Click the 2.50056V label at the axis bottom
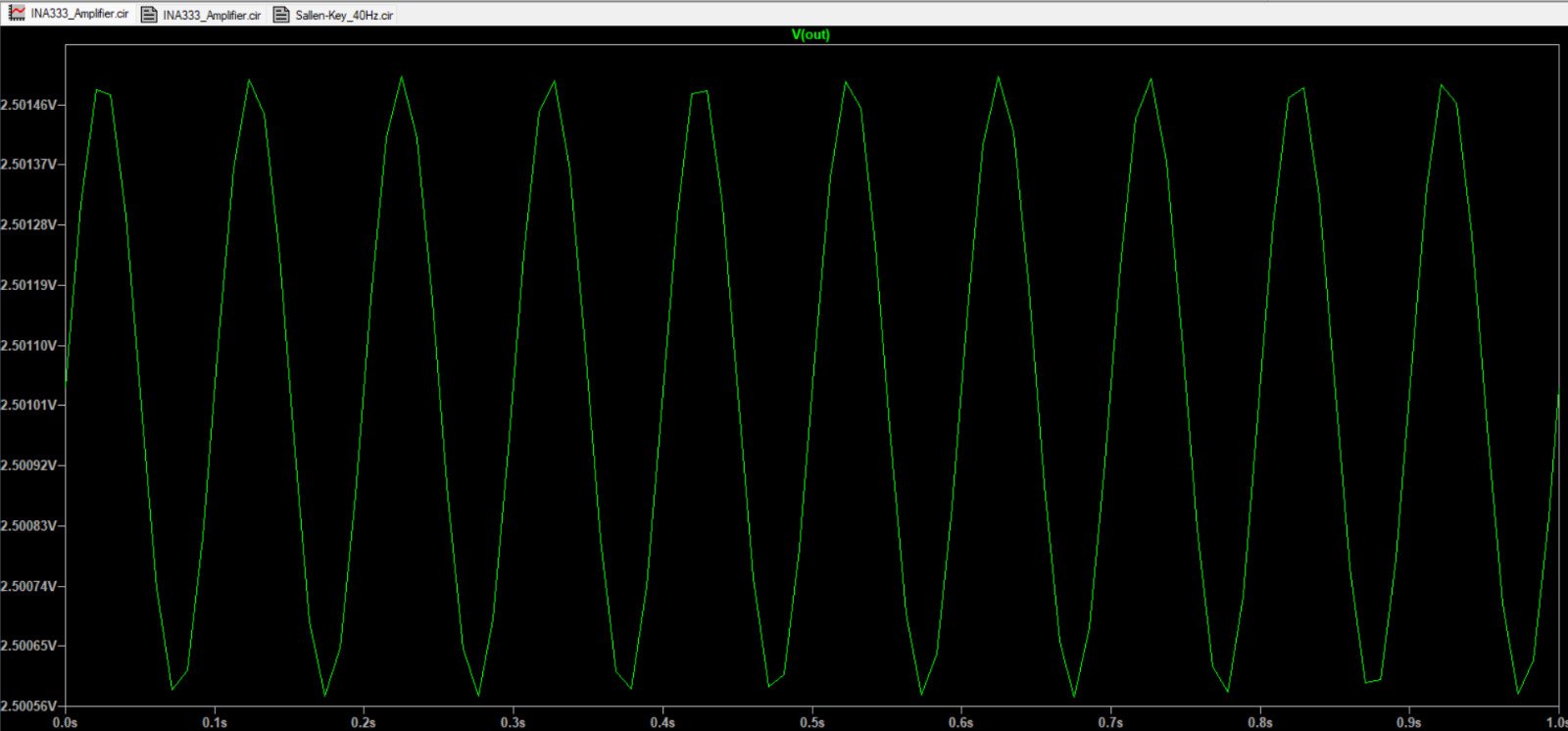The image size is (1568, 731). 28,706
